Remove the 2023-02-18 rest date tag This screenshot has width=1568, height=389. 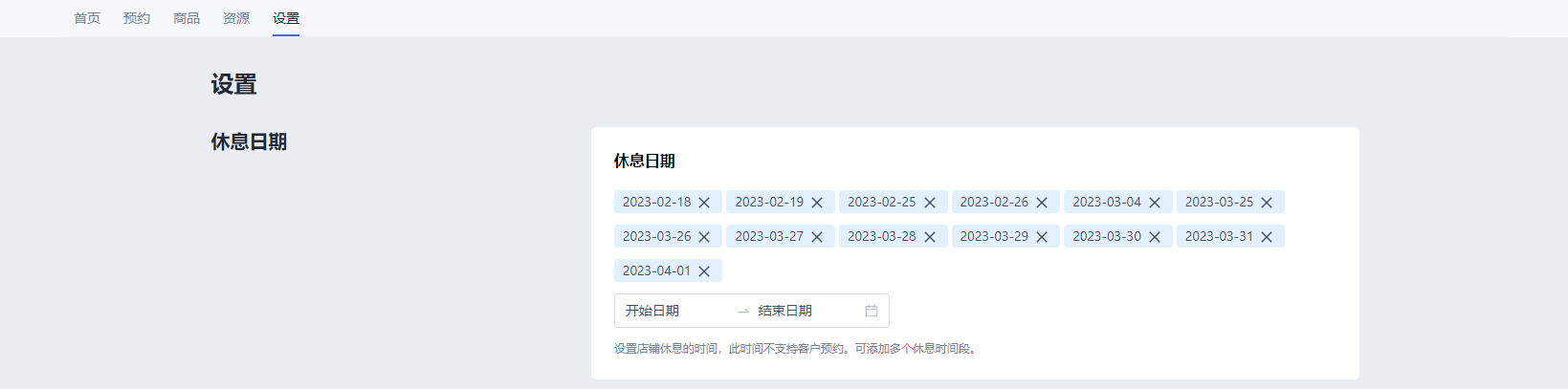pos(704,203)
